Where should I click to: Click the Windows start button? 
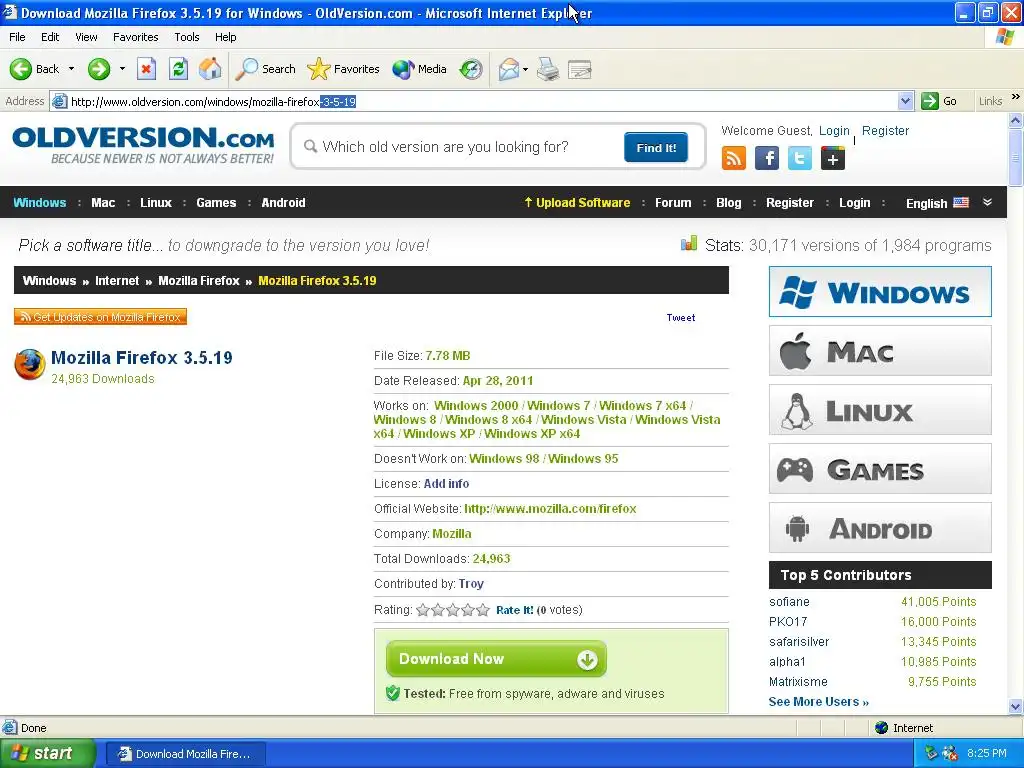47,754
